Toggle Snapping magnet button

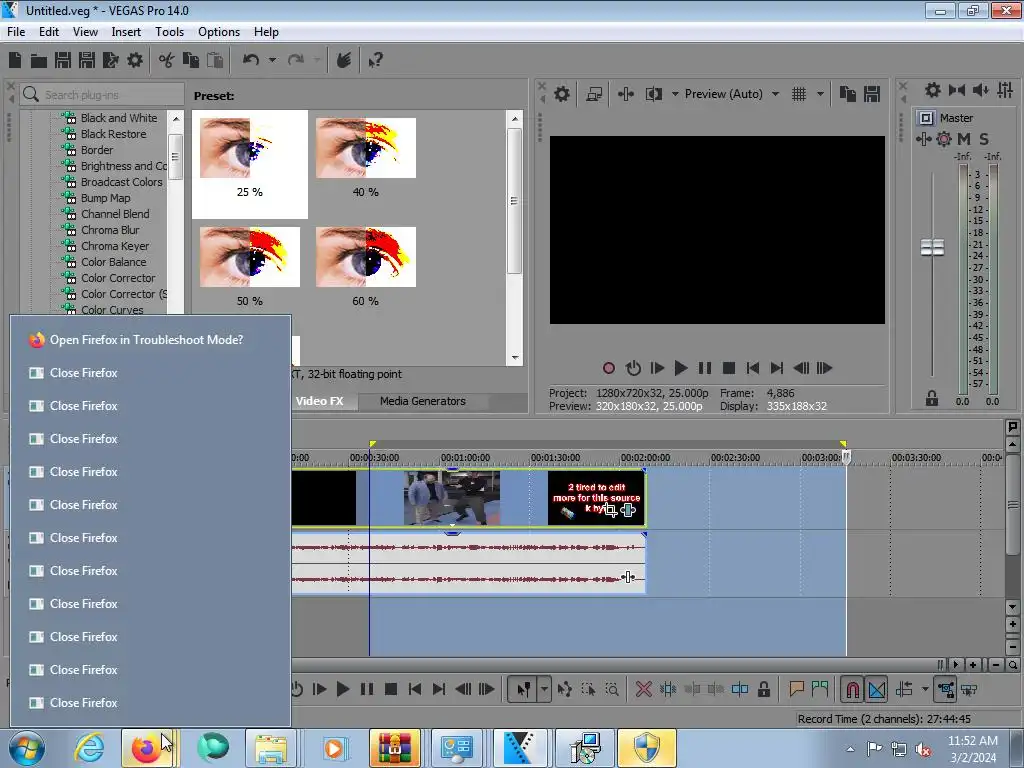point(852,689)
